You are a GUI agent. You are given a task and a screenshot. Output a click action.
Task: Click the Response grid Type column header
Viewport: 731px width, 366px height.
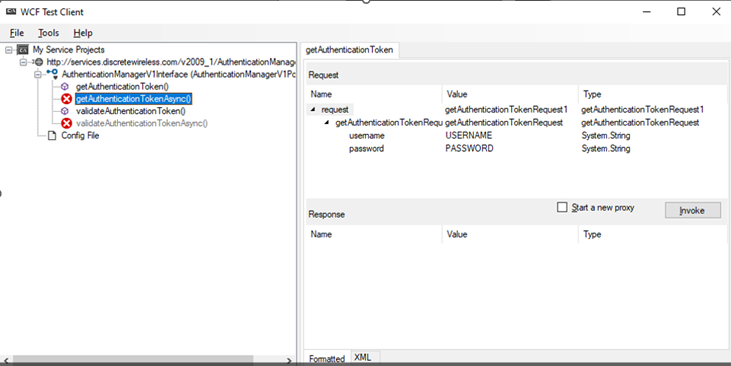tap(653, 234)
